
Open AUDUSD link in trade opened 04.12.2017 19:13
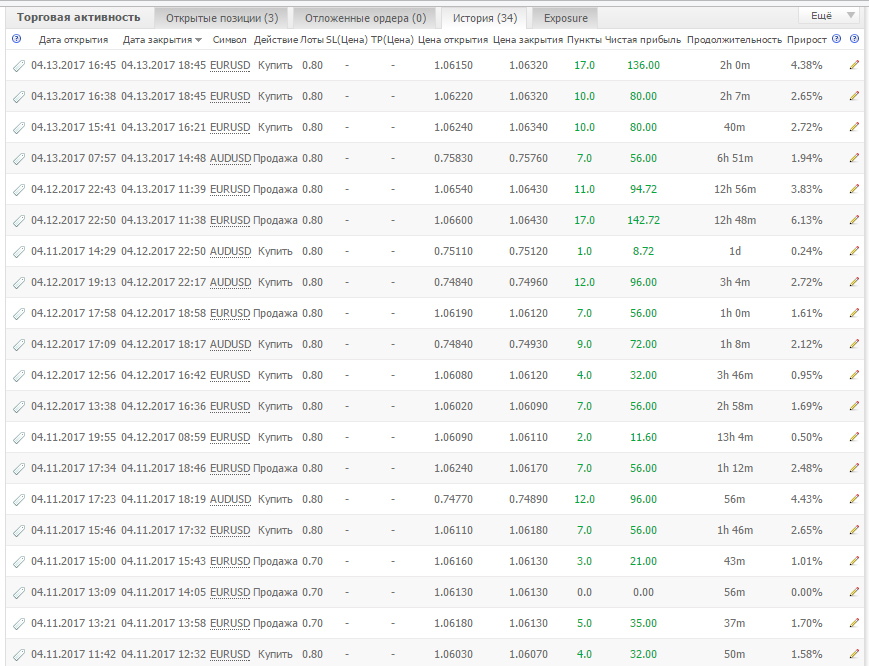click(x=230, y=283)
